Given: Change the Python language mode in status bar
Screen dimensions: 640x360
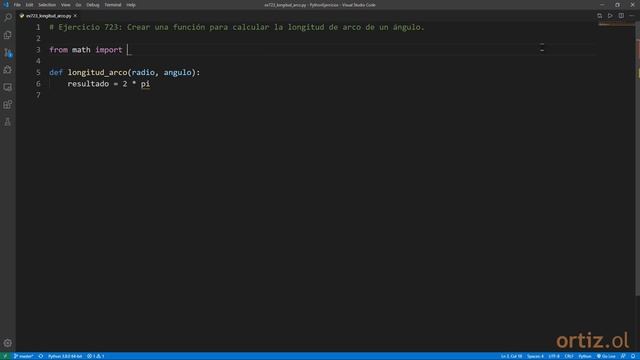Looking at the screenshot, I should 584,356.
